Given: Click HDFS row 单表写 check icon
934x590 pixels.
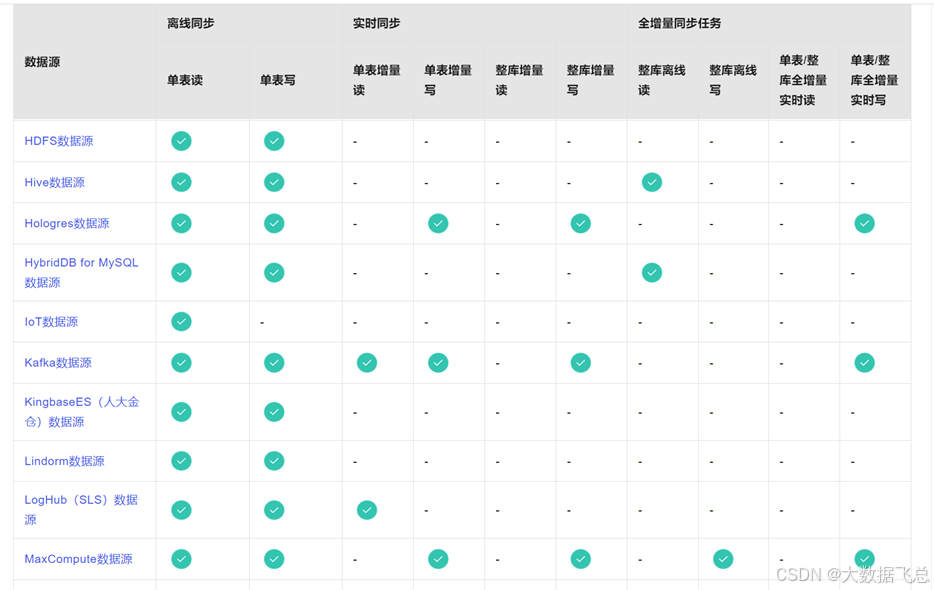Looking at the screenshot, I should (x=274, y=141).
